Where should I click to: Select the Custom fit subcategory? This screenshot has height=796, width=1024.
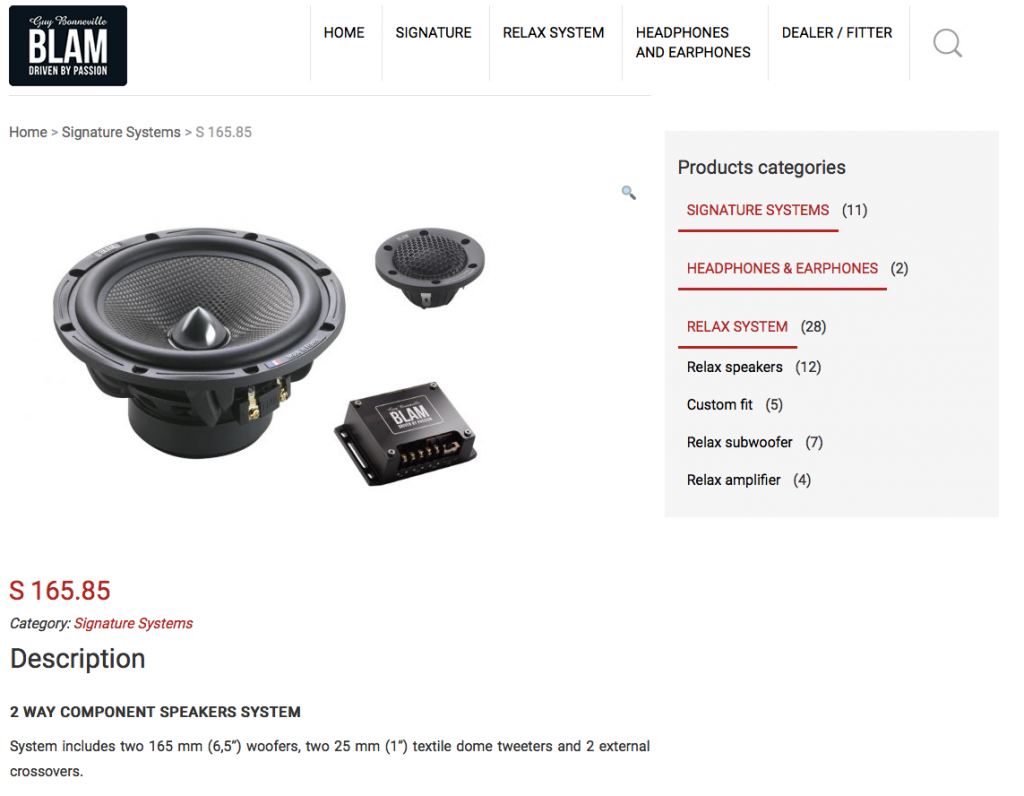[x=719, y=405]
